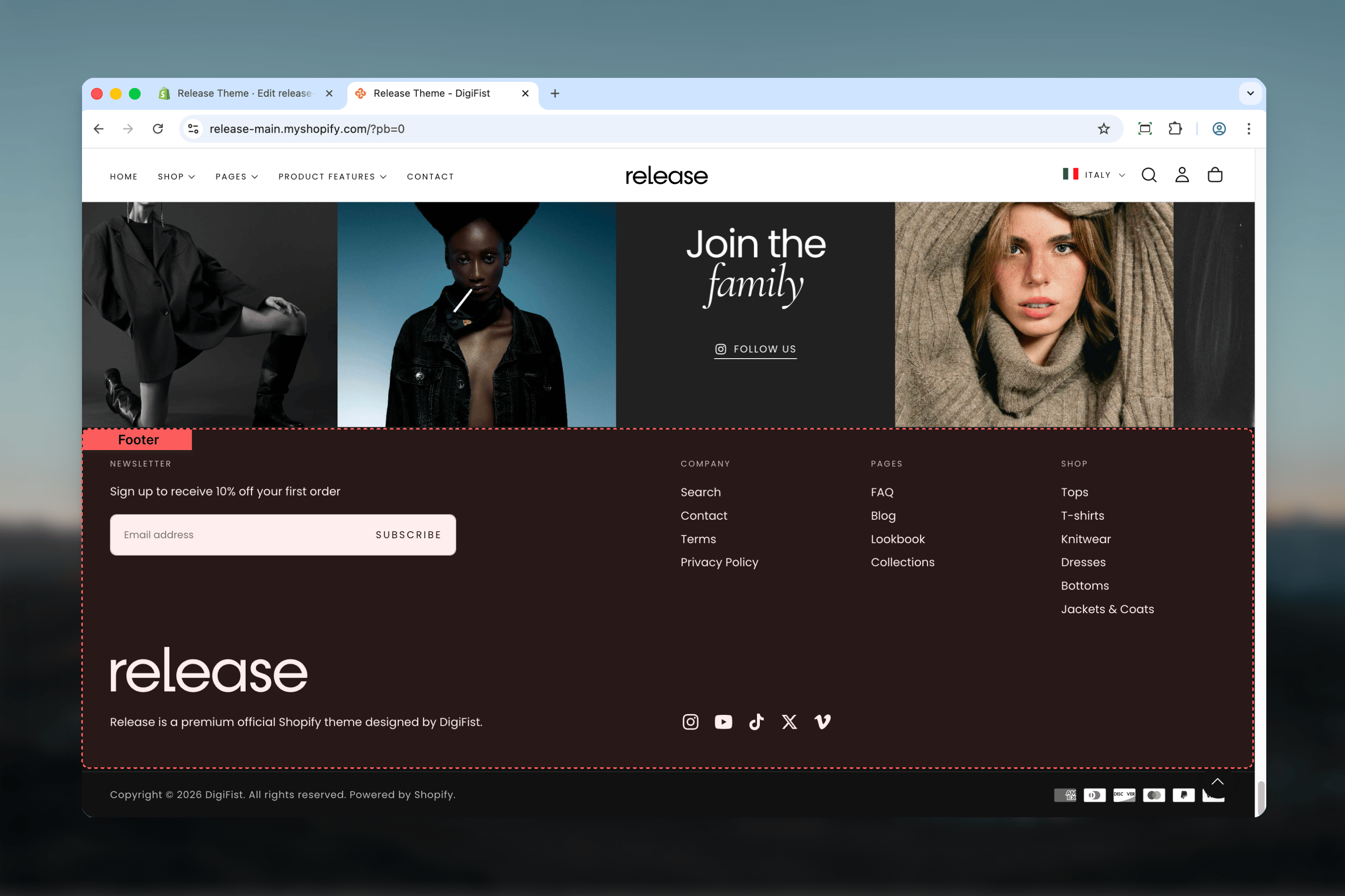Open the account user icon
This screenshot has width=1345, height=896.
[x=1182, y=175]
